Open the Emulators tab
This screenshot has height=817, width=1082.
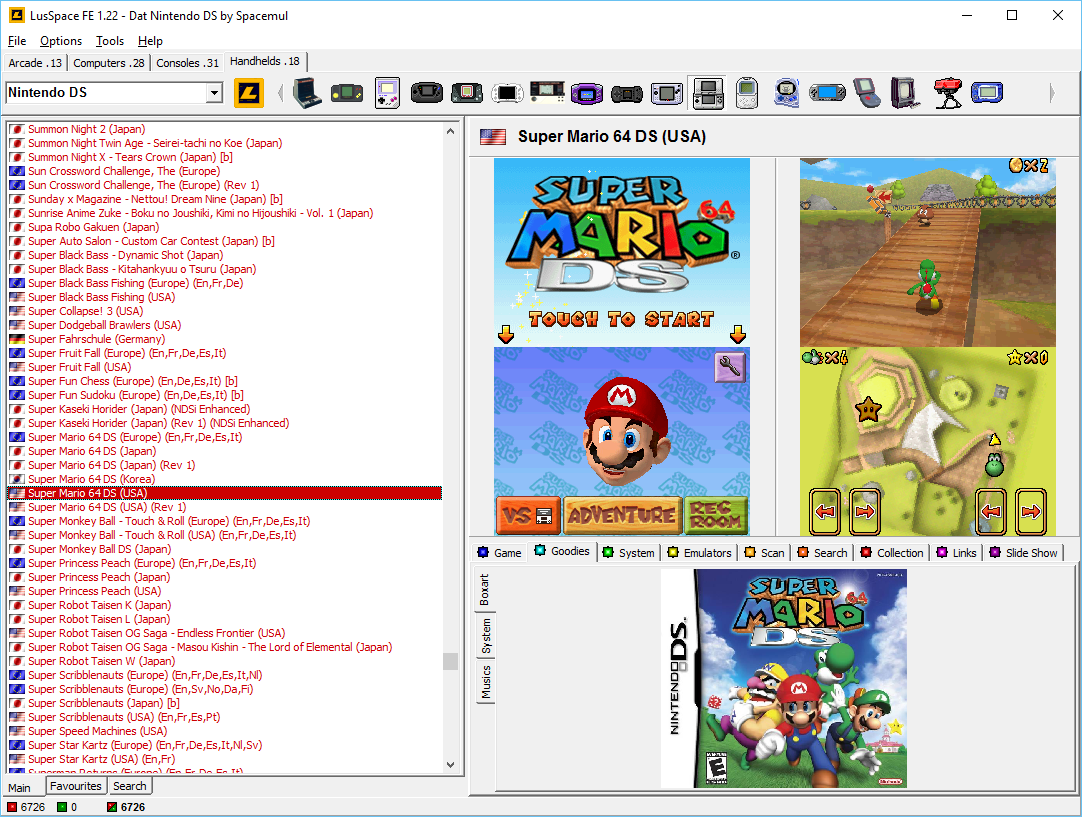coord(700,553)
